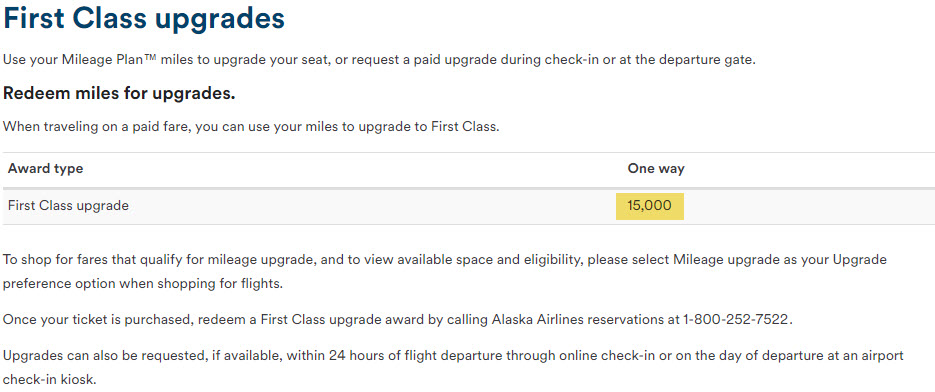Click the Award type column header
Image resolution: width=935 pixels, height=392 pixels.
(x=45, y=169)
